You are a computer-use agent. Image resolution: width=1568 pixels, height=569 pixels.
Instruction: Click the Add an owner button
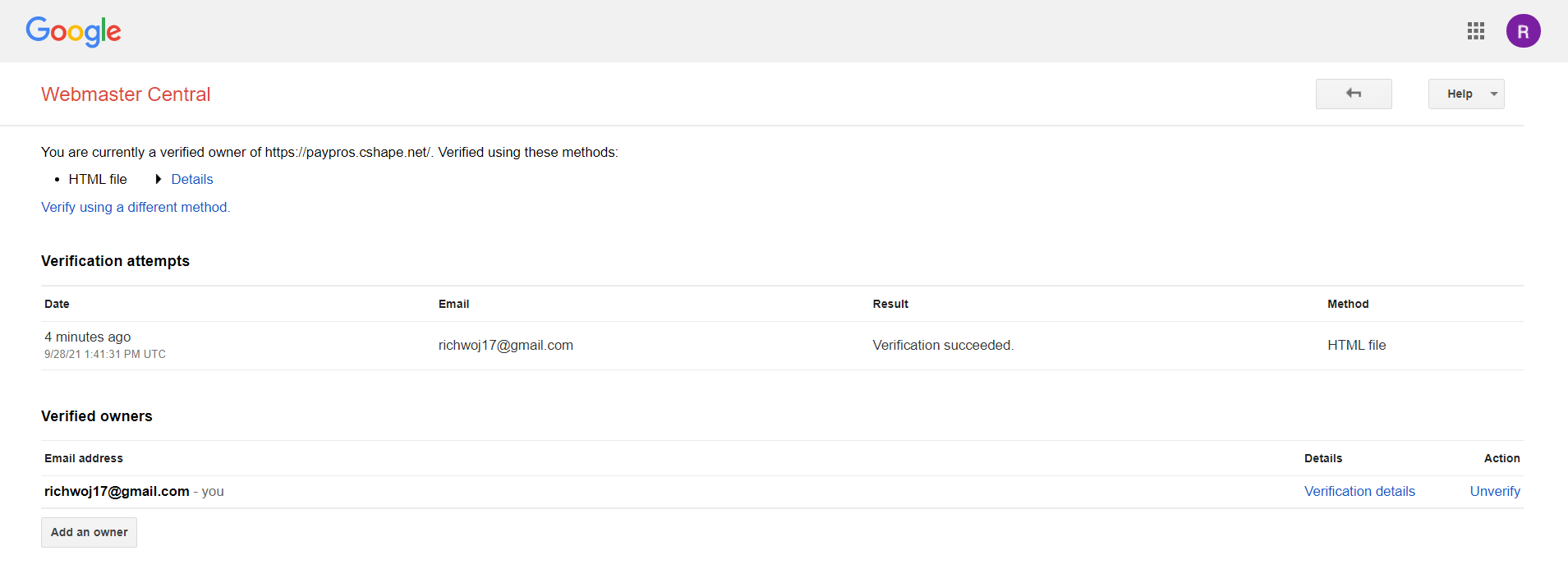(x=89, y=532)
